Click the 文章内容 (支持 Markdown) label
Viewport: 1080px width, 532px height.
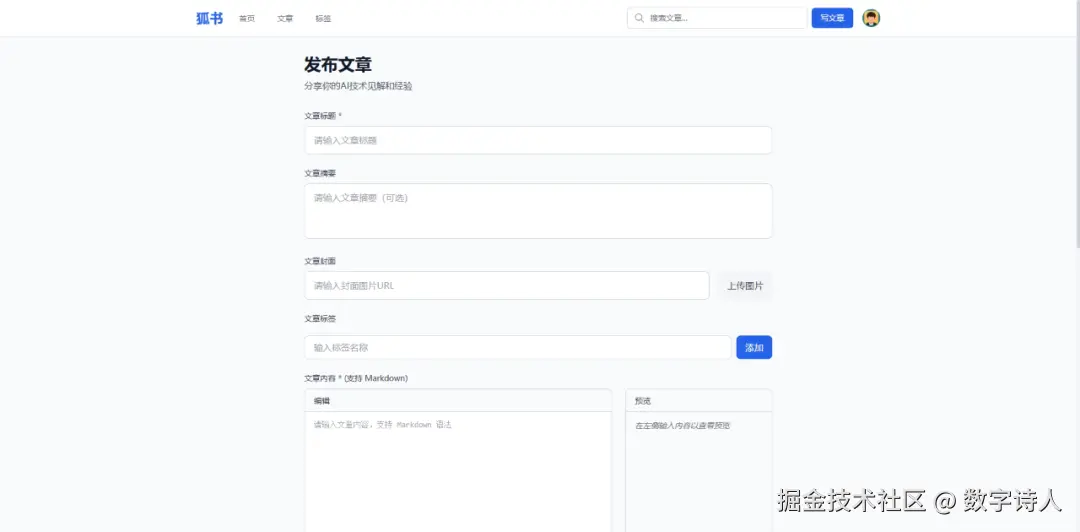click(x=356, y=378)
